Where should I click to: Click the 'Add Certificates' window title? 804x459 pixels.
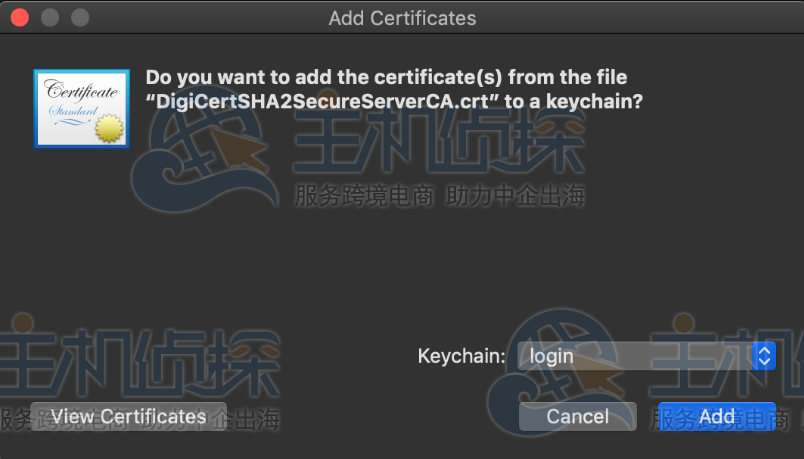[402, 18]
